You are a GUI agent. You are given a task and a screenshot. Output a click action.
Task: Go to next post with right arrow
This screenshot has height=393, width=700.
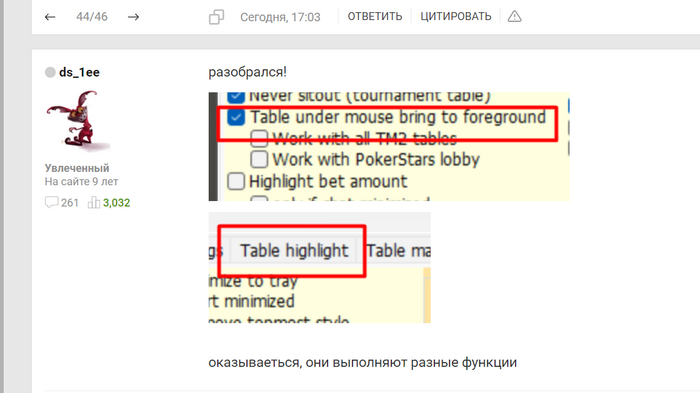133,17
